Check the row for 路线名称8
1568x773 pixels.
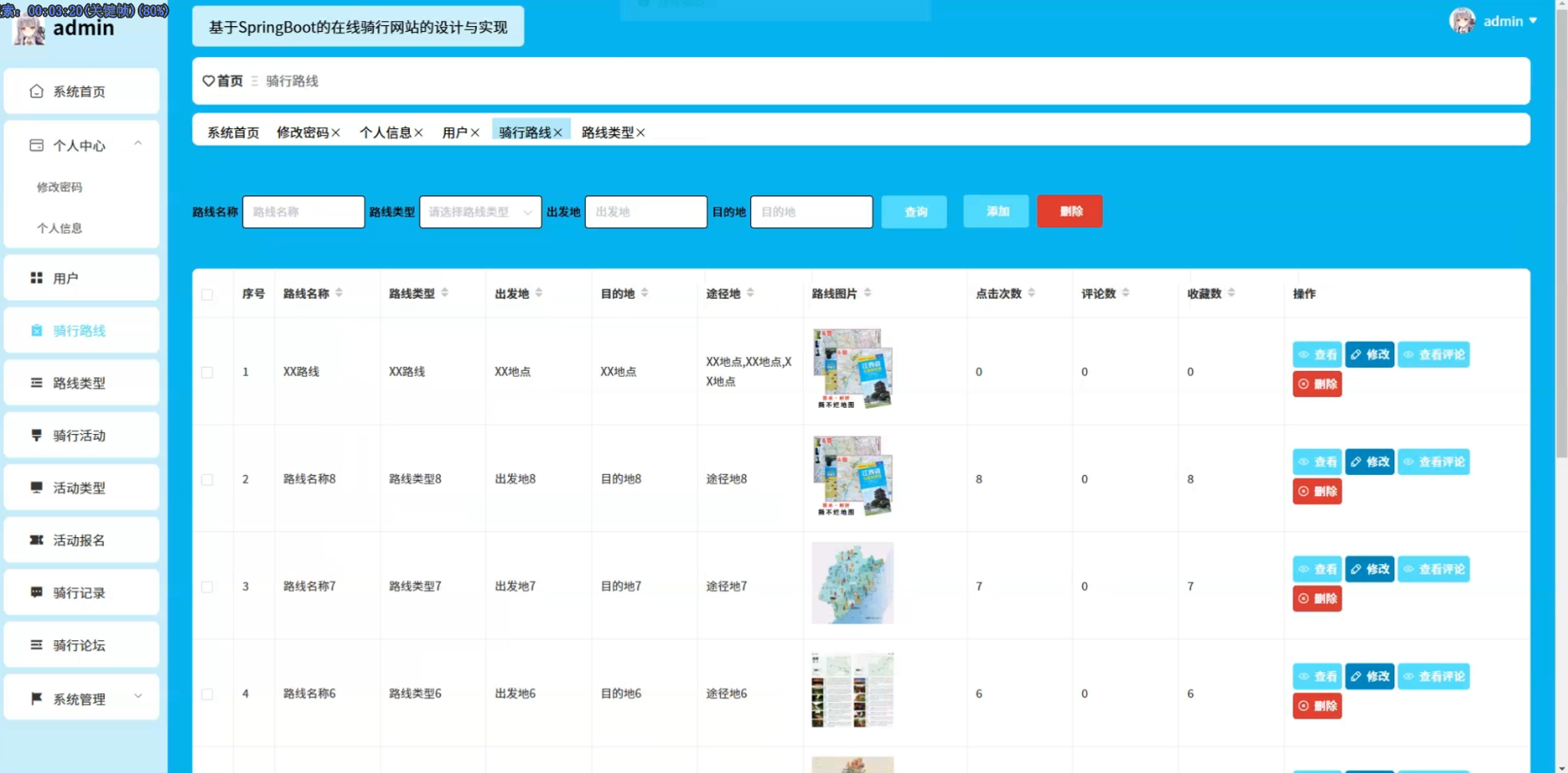pos(207,479)
